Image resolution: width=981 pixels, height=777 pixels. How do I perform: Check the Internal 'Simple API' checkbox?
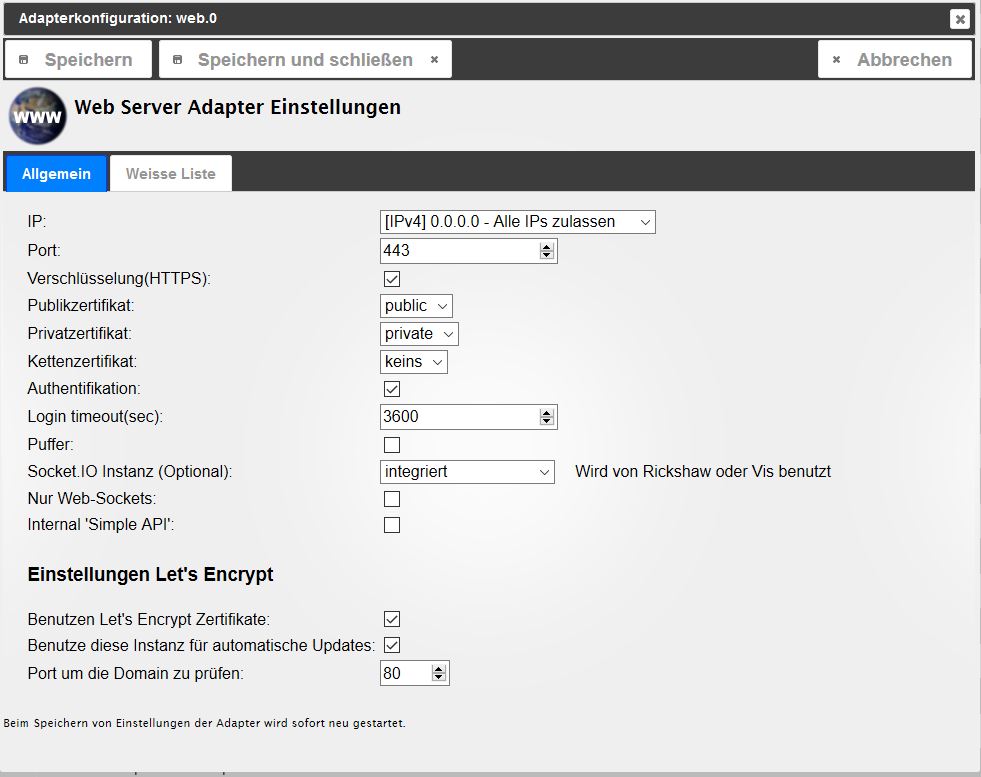pyautogui.click(x=392, y=525)
